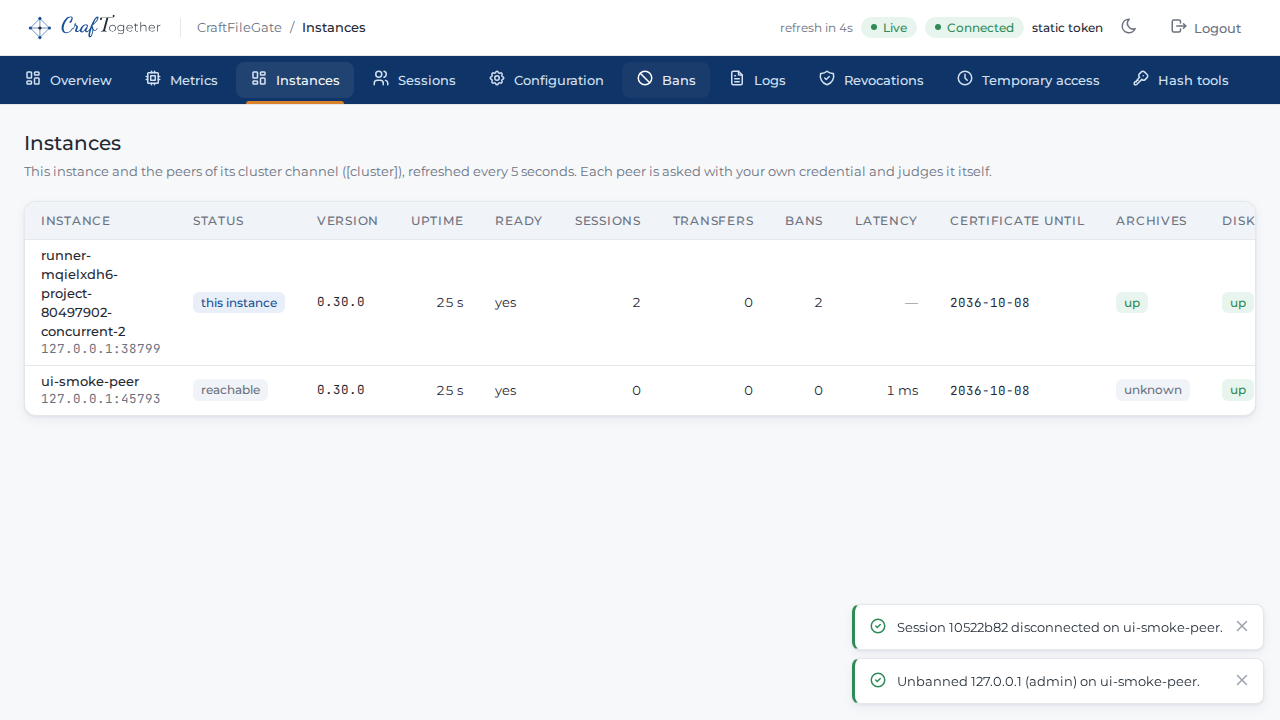1280x720 pixels.
Task: Click the Archives column header
Action: coord(1152,221)
